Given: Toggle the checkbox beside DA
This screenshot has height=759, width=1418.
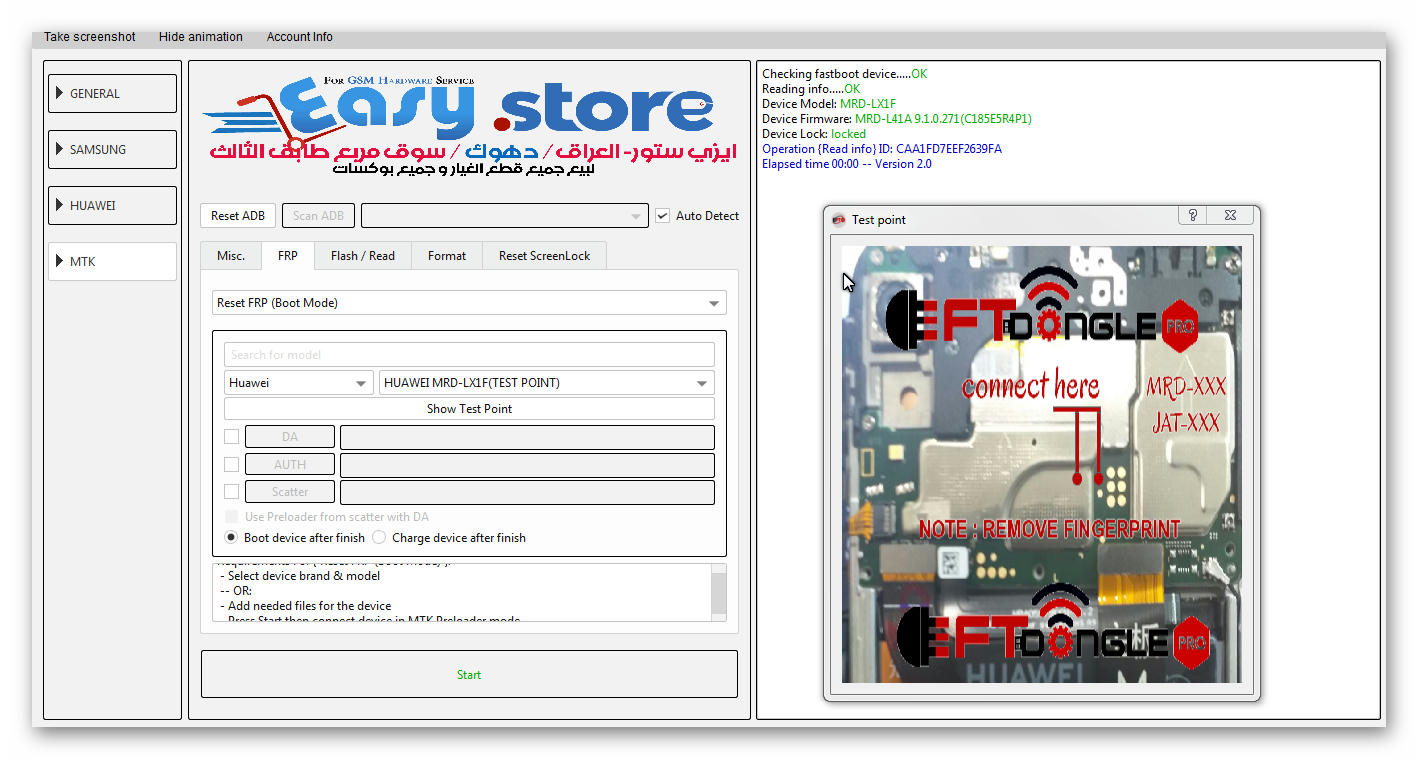Looking at the screenshot, I should 231,437.
